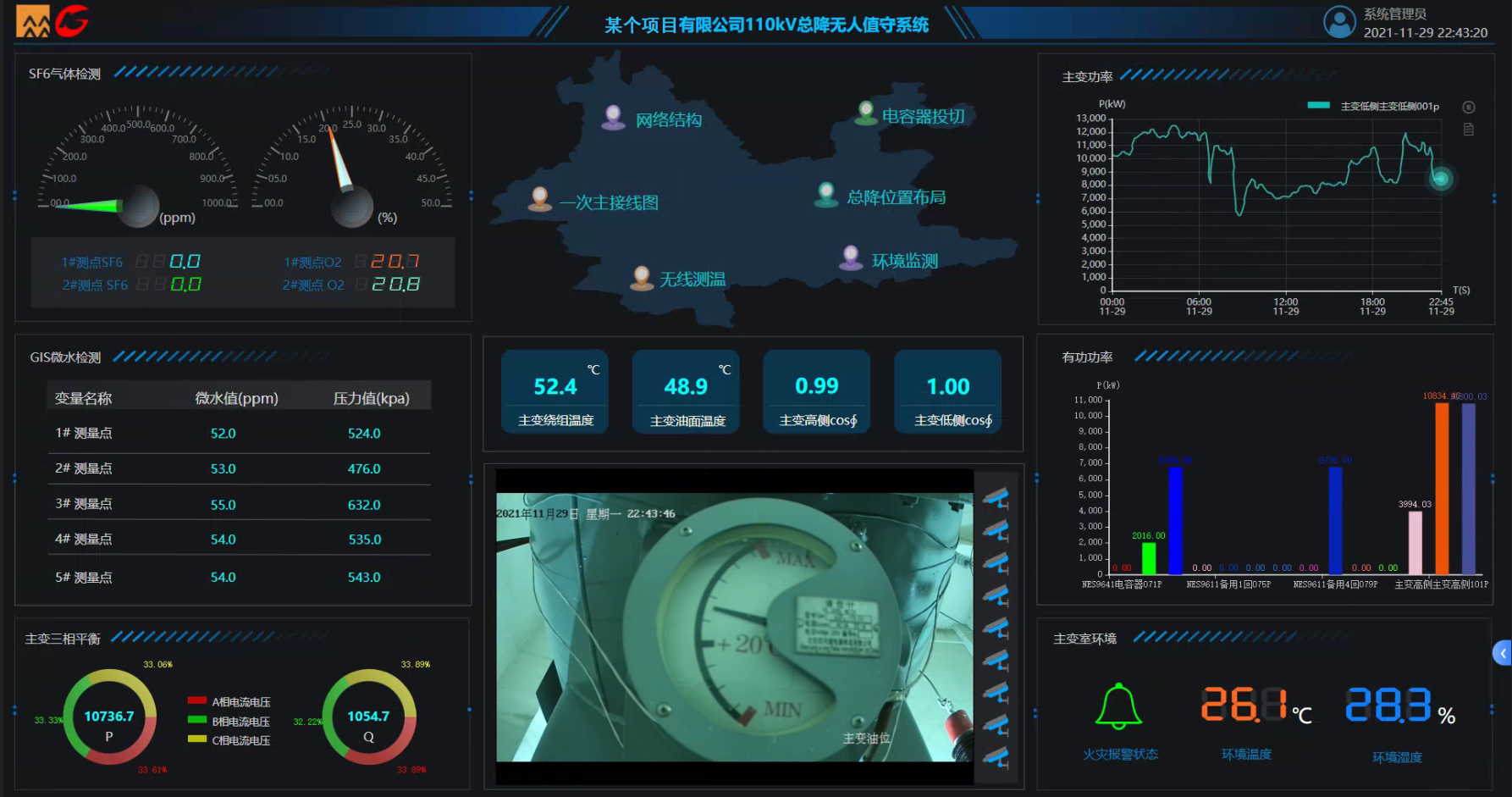Click the 环境温度 26 ℃ reading
Image resolution: width=1512 pixels, height=797 pixels.
pyautogui.click(x=1256, y=705)
